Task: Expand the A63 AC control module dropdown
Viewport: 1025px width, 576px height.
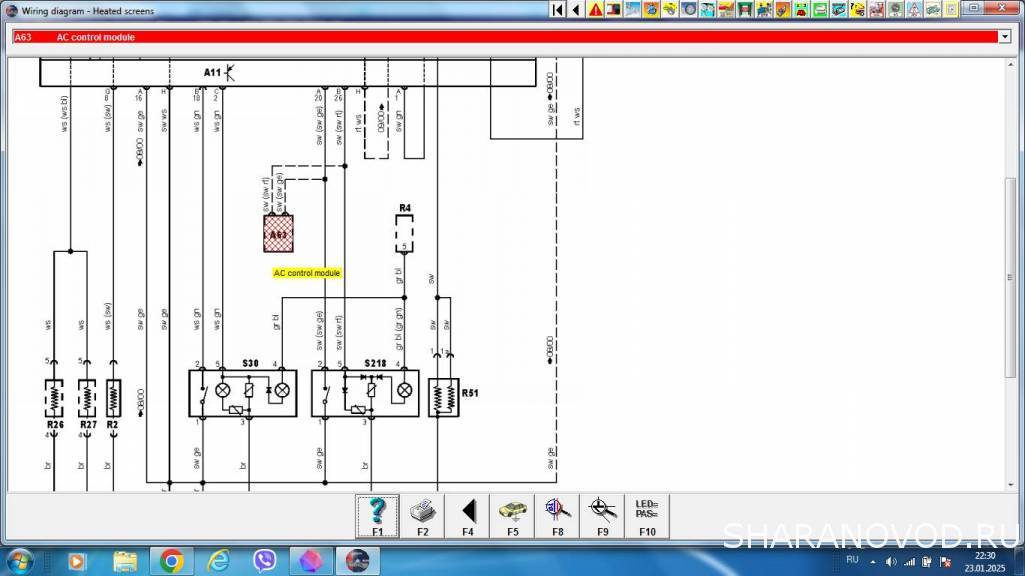Action: click(1004, 37)
